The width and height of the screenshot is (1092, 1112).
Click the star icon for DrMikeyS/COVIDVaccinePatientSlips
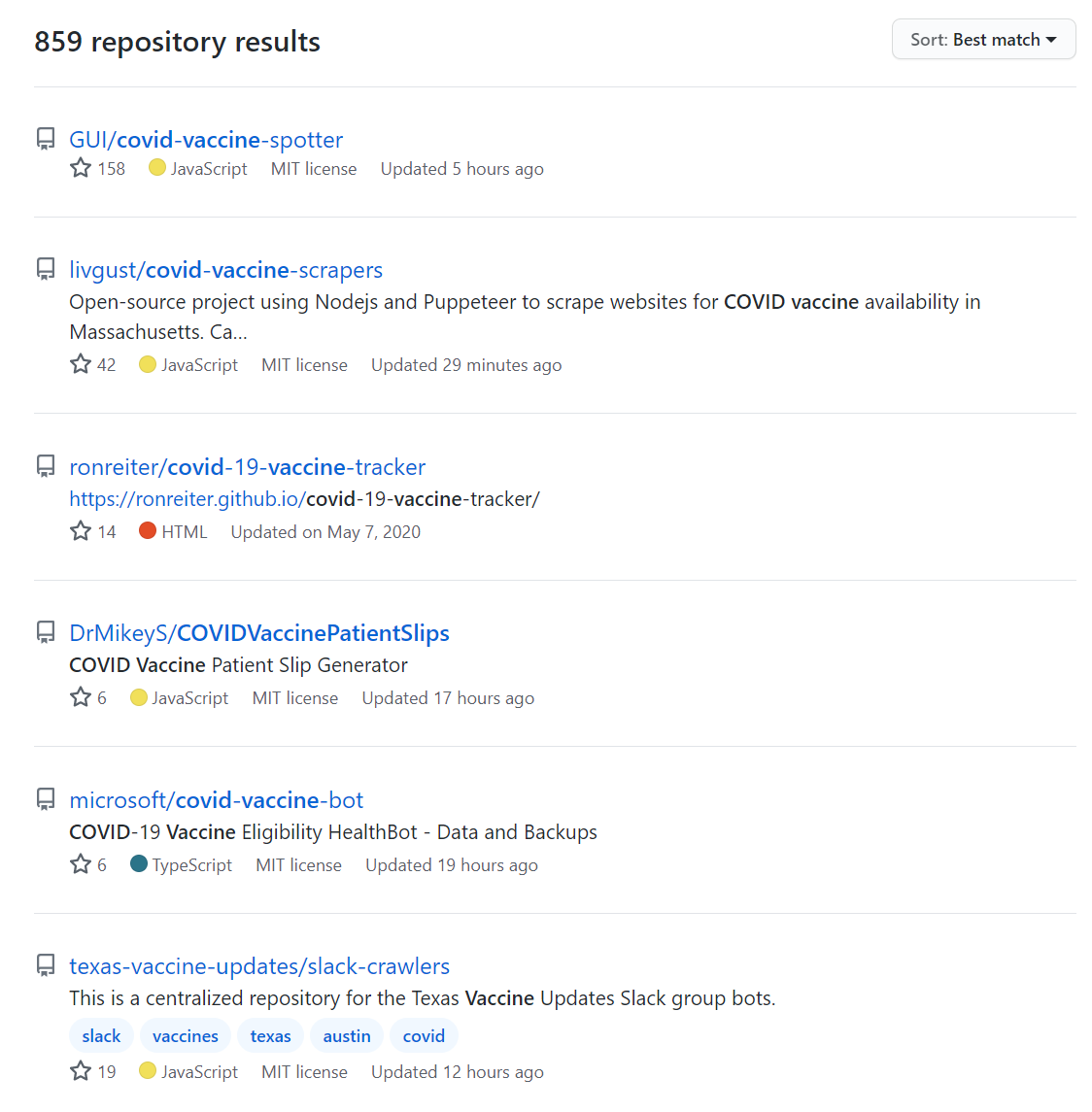81,697
